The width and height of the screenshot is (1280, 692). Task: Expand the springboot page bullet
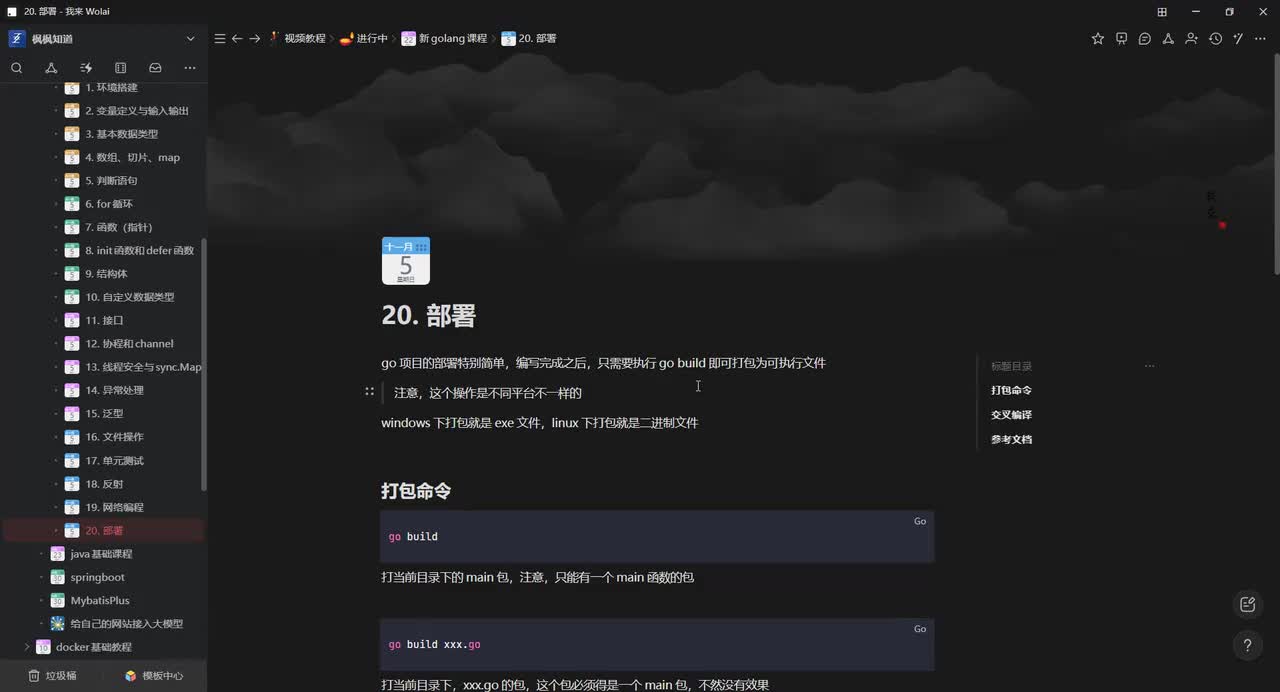point(41,577)
